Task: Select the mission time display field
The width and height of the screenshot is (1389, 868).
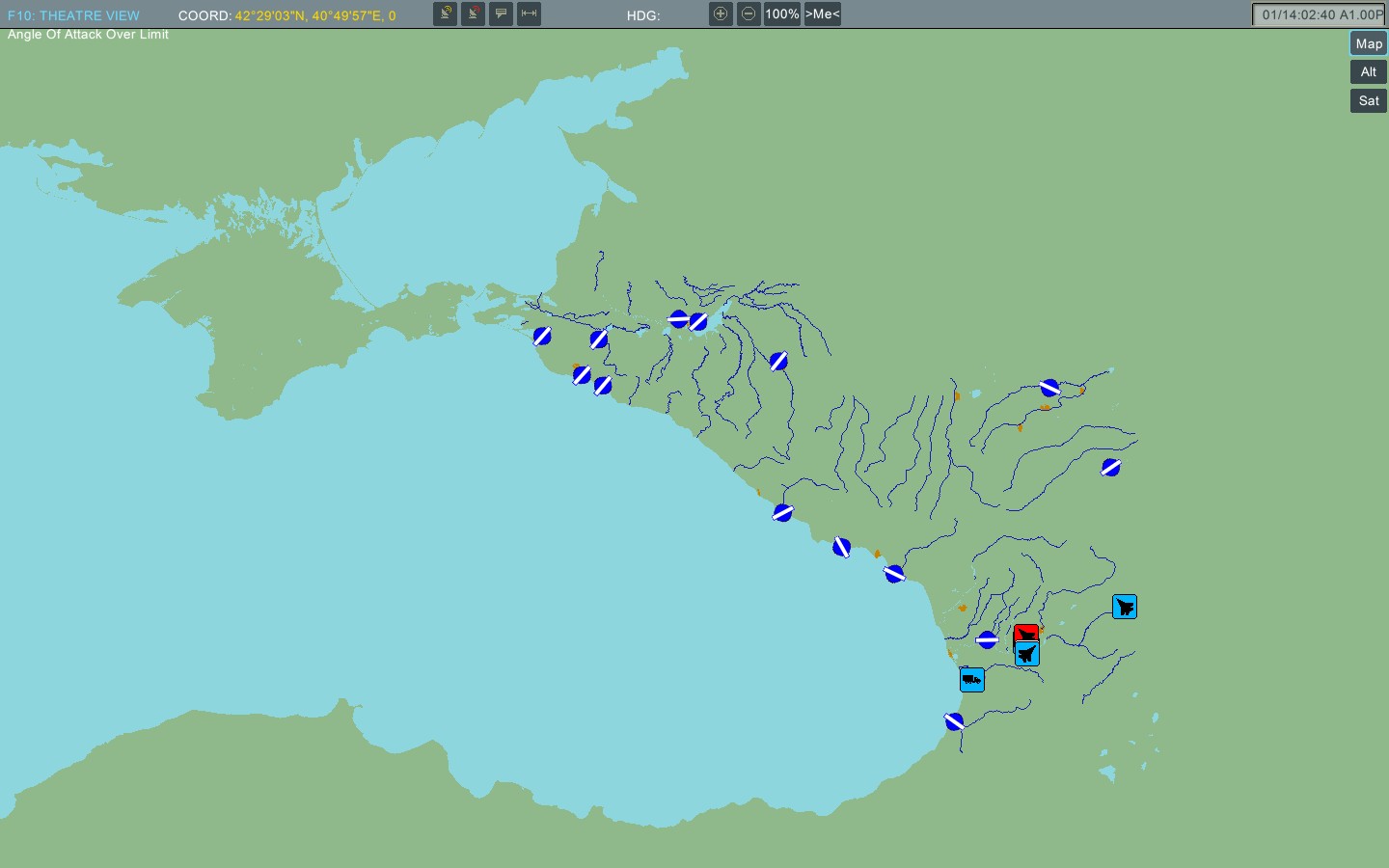Action: click(x=1319, y=14)
